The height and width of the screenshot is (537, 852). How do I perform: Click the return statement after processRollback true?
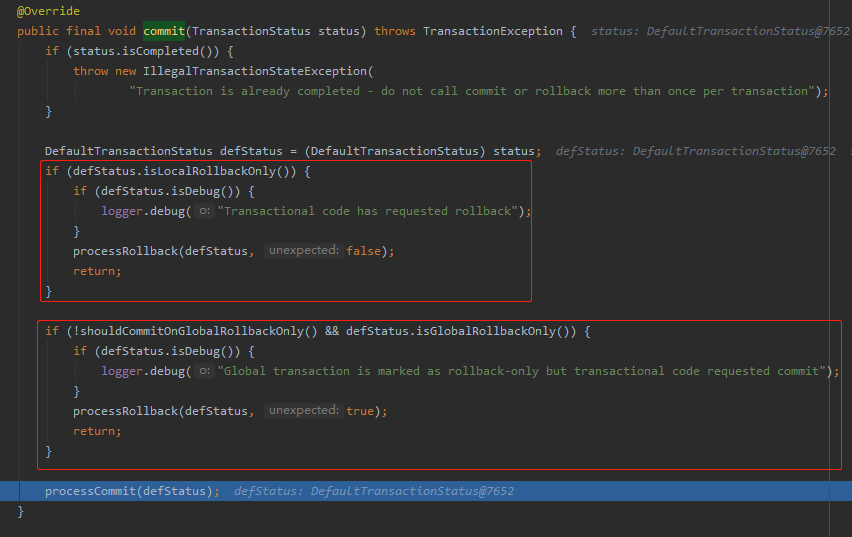click(97, 431)
